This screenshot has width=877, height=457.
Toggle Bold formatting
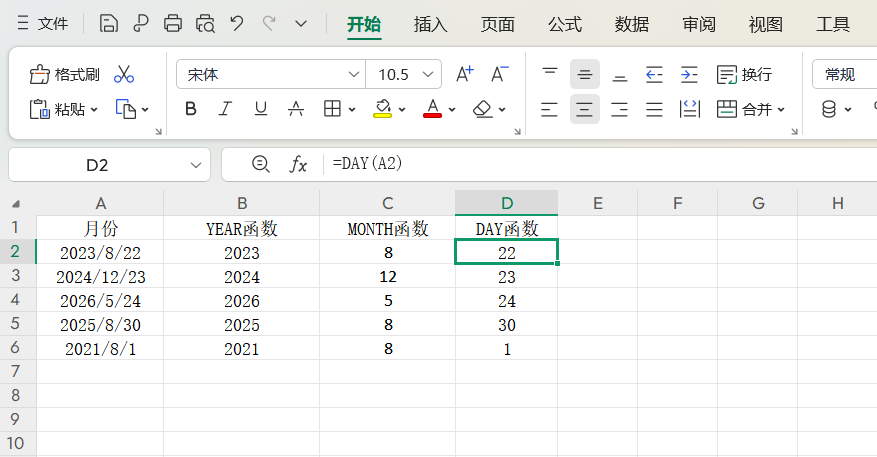coord(190,109)
